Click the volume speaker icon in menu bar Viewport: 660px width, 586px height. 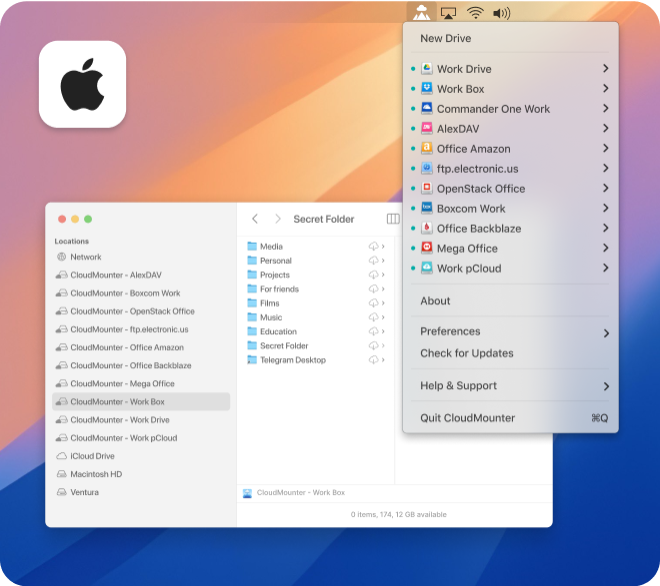click(x=501, y=13)
